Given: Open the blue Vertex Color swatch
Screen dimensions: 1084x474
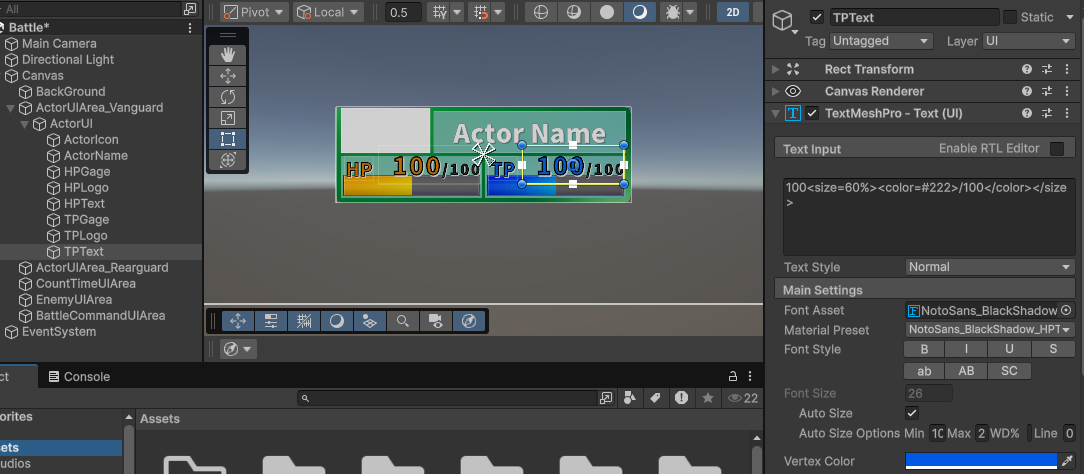Looking at the screenshot, I should pos(981,461).
